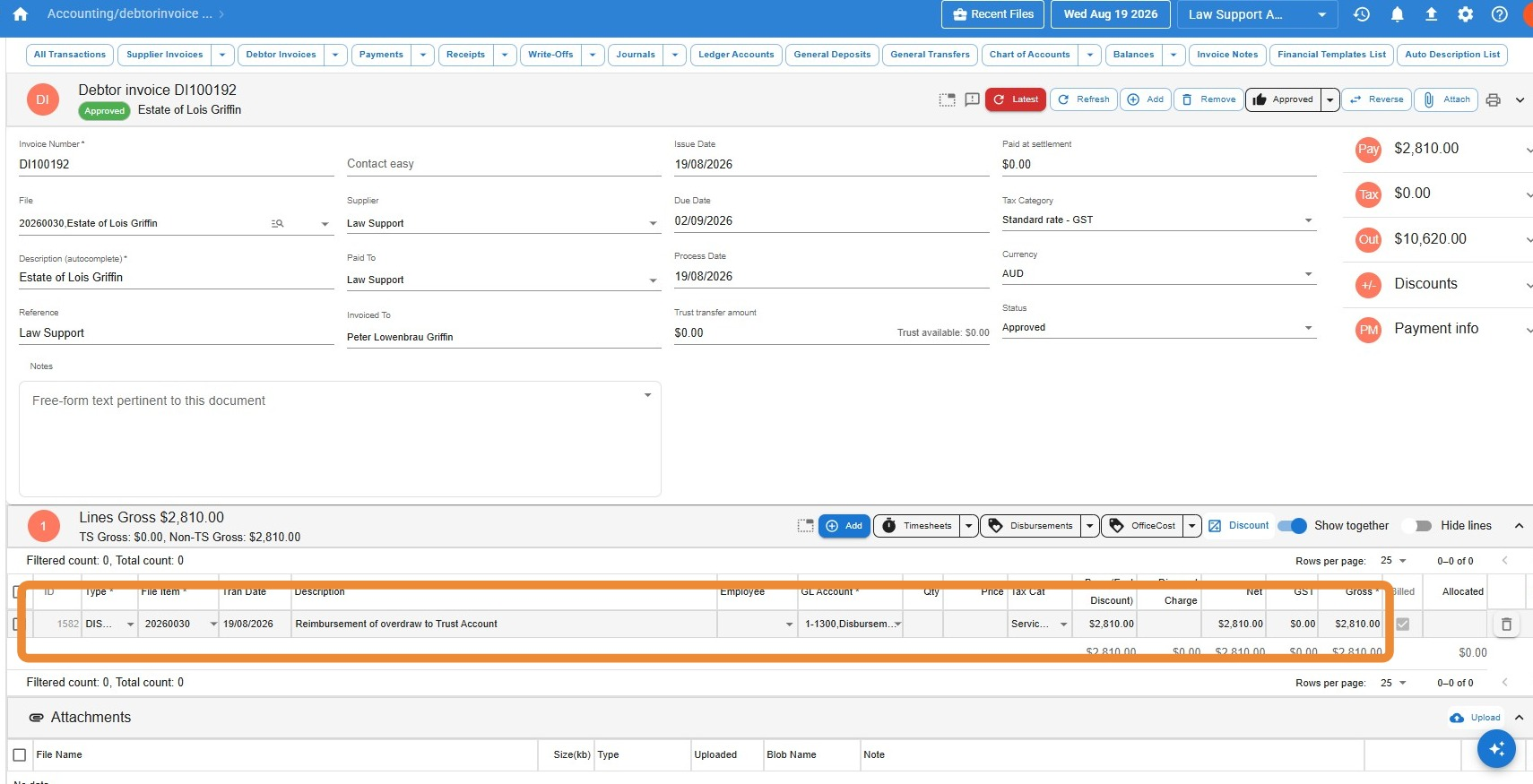Open the Law Support A... company dropdown
Viewport: 1533px width, 784px height.
pos(1257,14)
